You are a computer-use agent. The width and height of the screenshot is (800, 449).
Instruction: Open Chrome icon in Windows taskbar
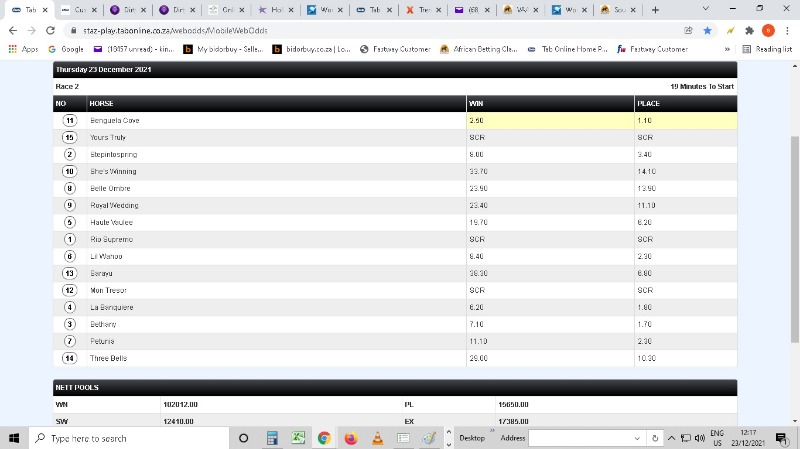(324, 438)
